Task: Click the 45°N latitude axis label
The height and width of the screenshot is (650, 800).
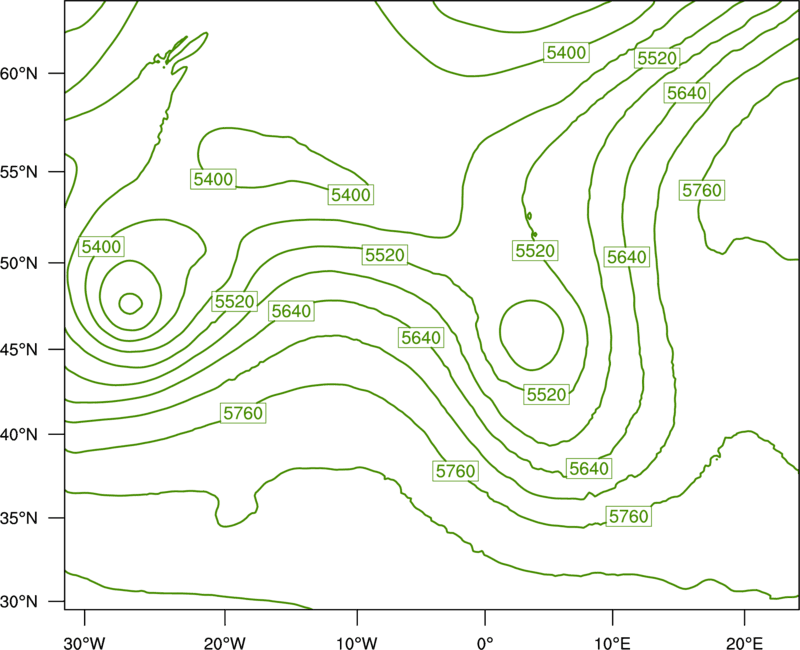Action: click(x=19, y=349)
